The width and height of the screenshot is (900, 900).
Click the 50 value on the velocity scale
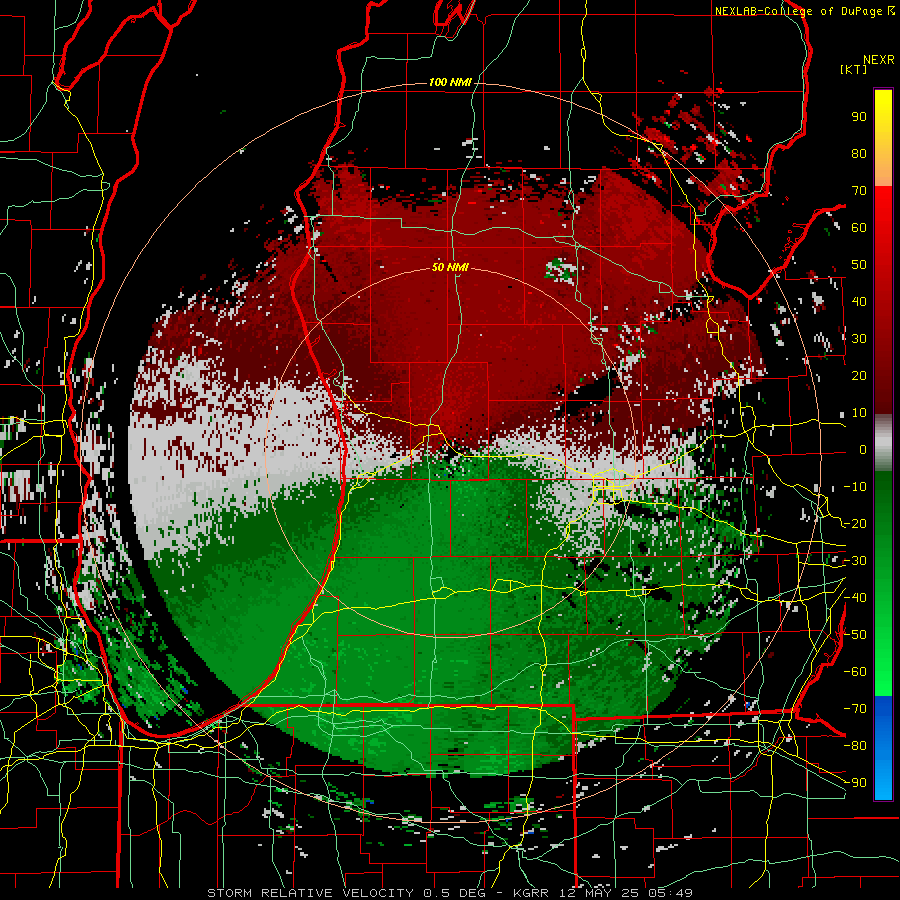(859, 265)
